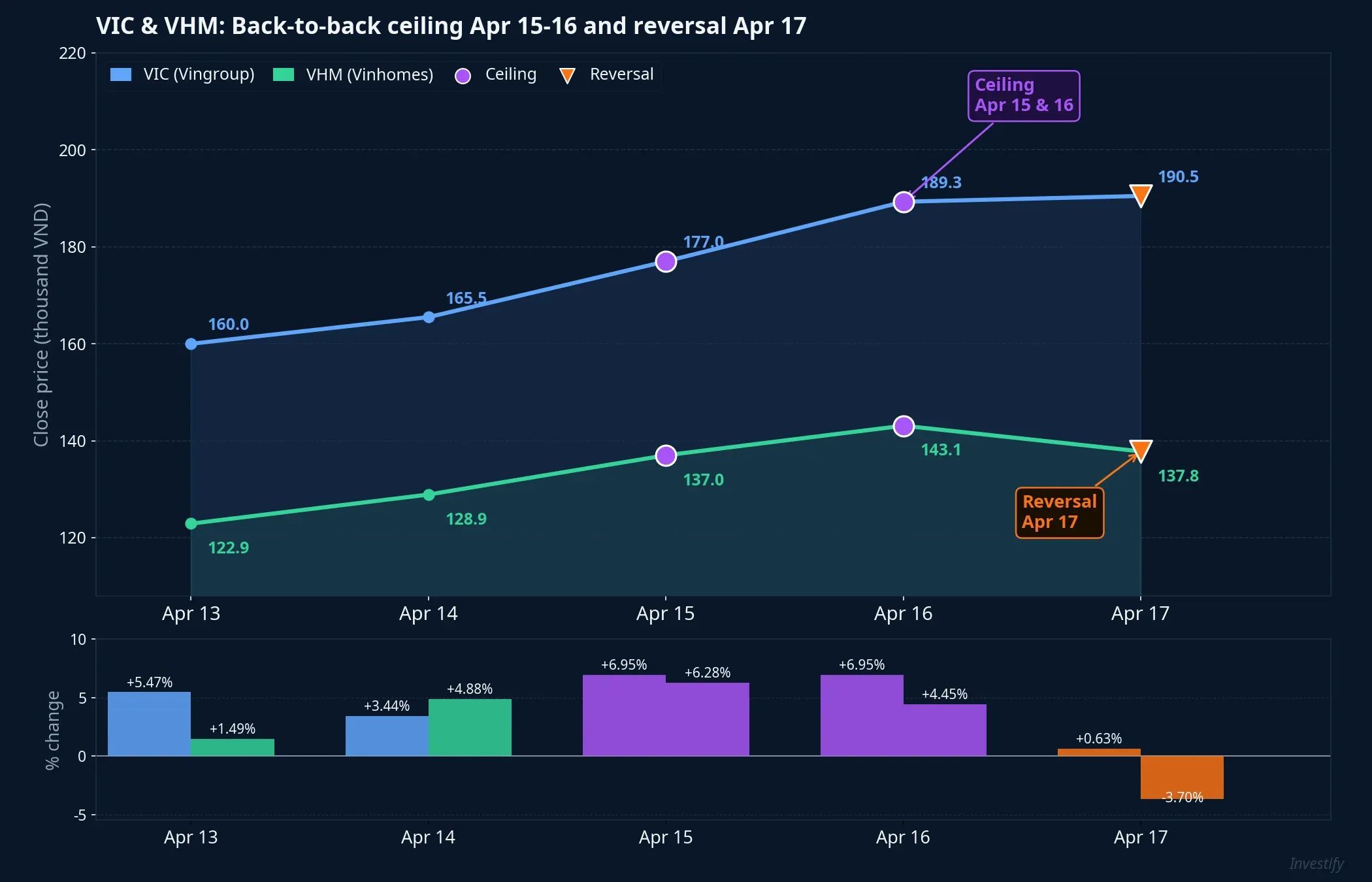
Task: Click VIC ceiling marker at 177.0
Action: [x=666, y=262]
